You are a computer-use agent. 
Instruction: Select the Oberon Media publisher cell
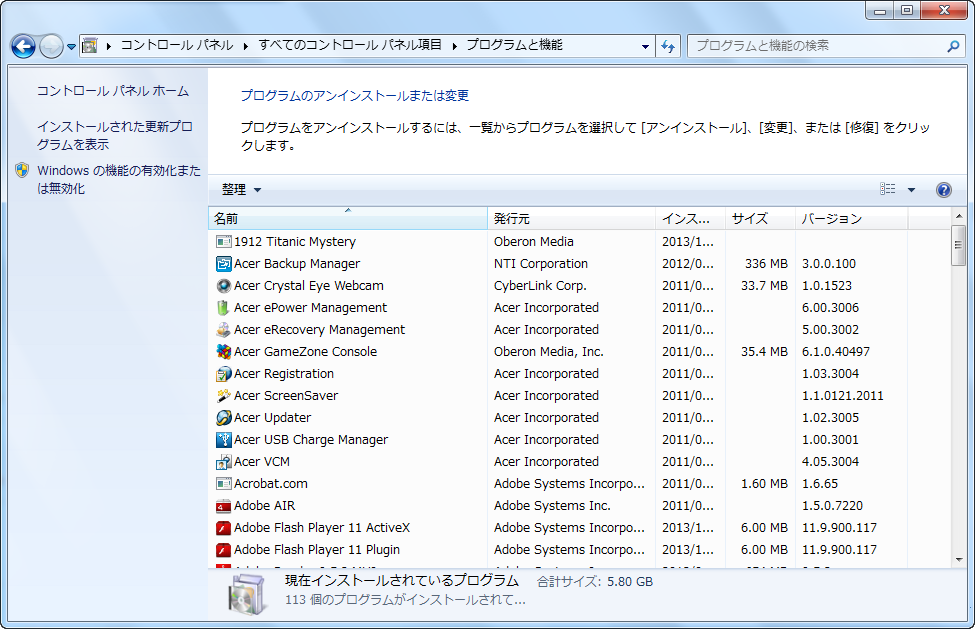534,242
